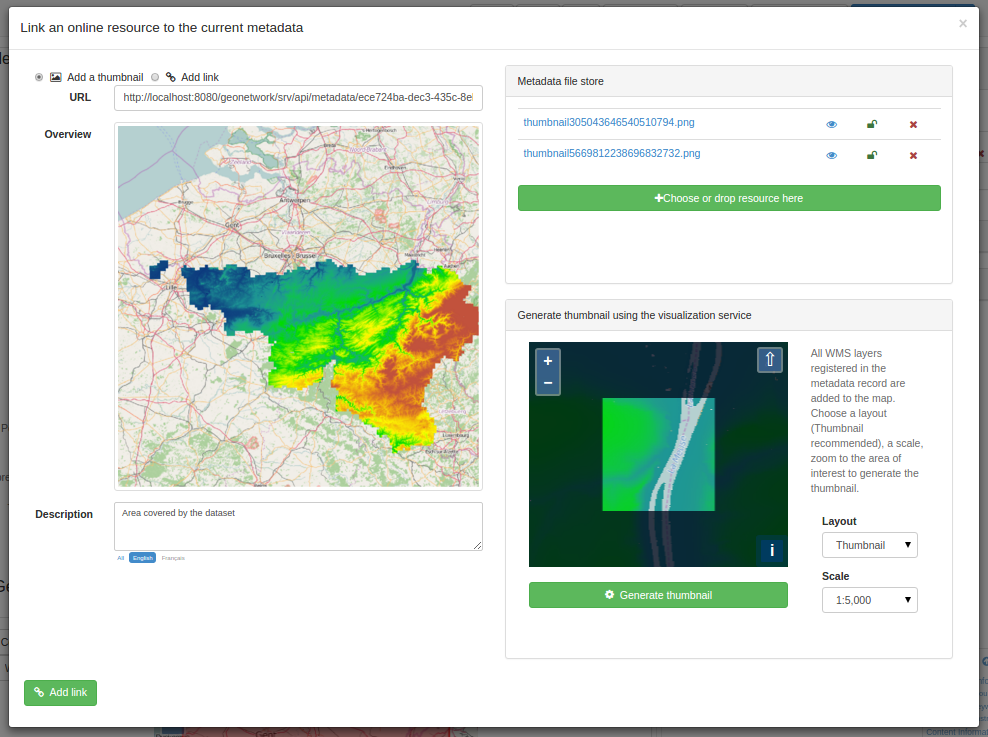The width and height of the screenshot is (988, 737).
Task: Zoom out on the thumbnail generator map
Action: click(548, 383)
